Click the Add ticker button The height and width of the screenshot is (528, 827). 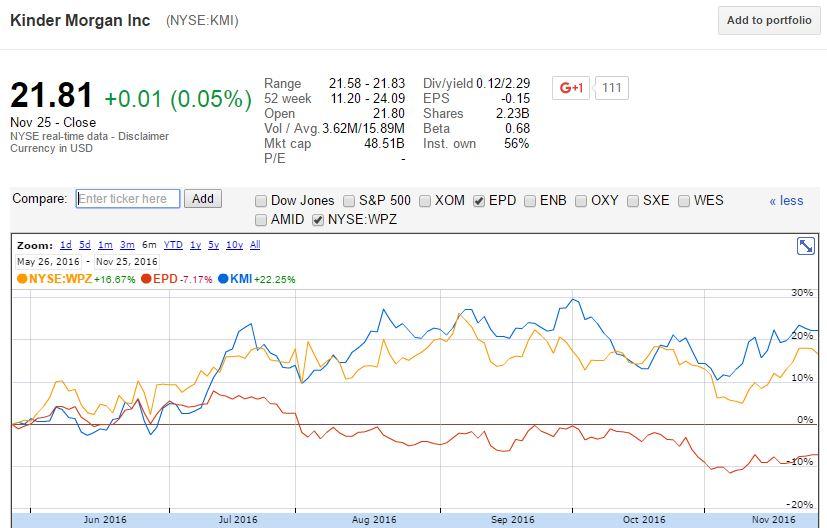[203, 199]
